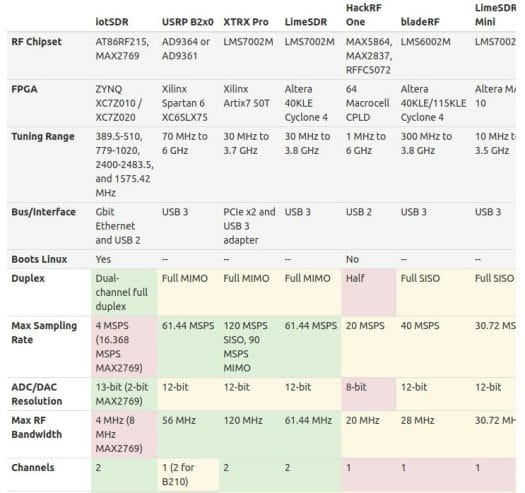The height and width of the screenshot is (493, 525).
Task: Select the 64 Macrocell CPLD cell
Action: (x=368, y=103)
